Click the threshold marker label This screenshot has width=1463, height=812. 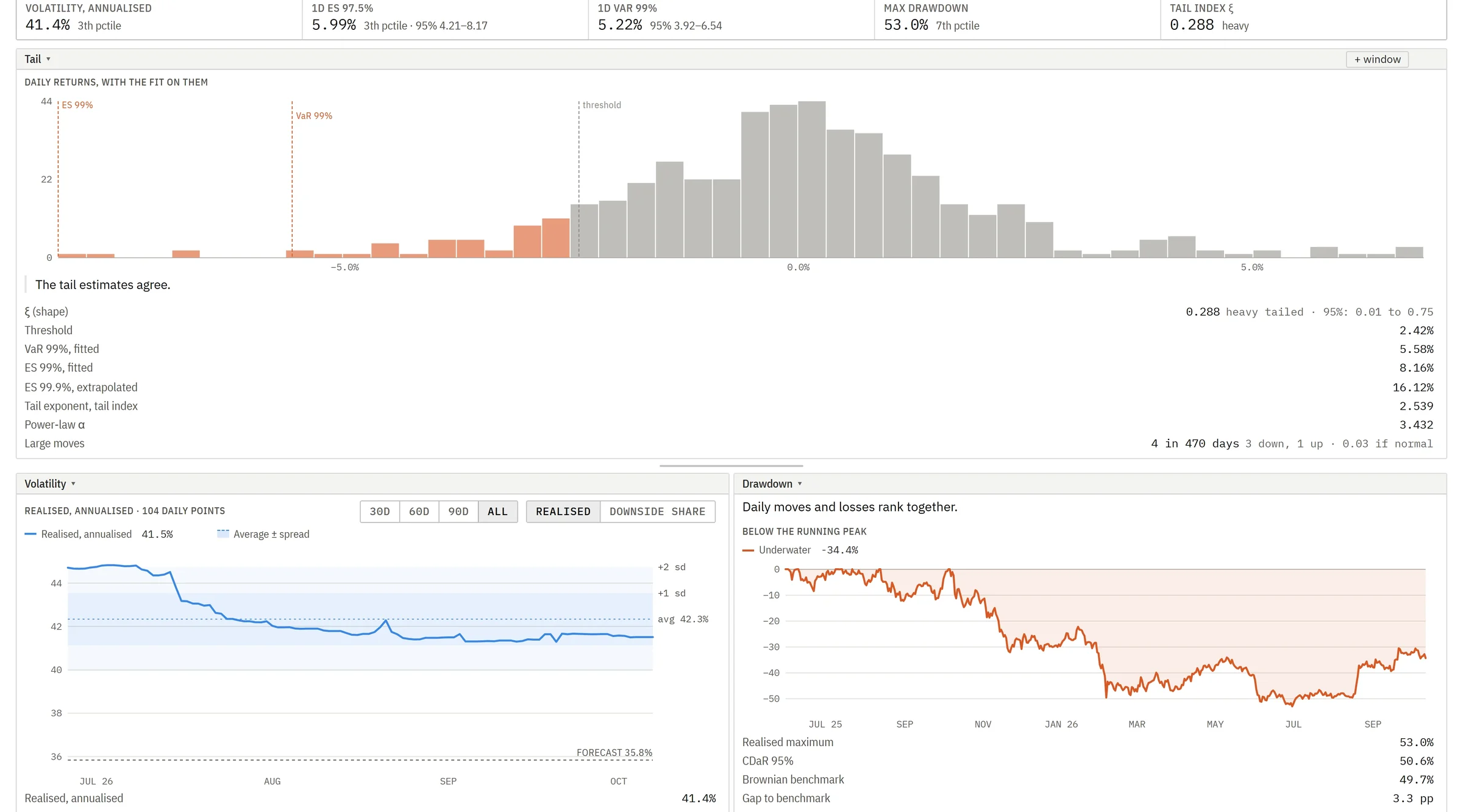(x=602, y=105)
